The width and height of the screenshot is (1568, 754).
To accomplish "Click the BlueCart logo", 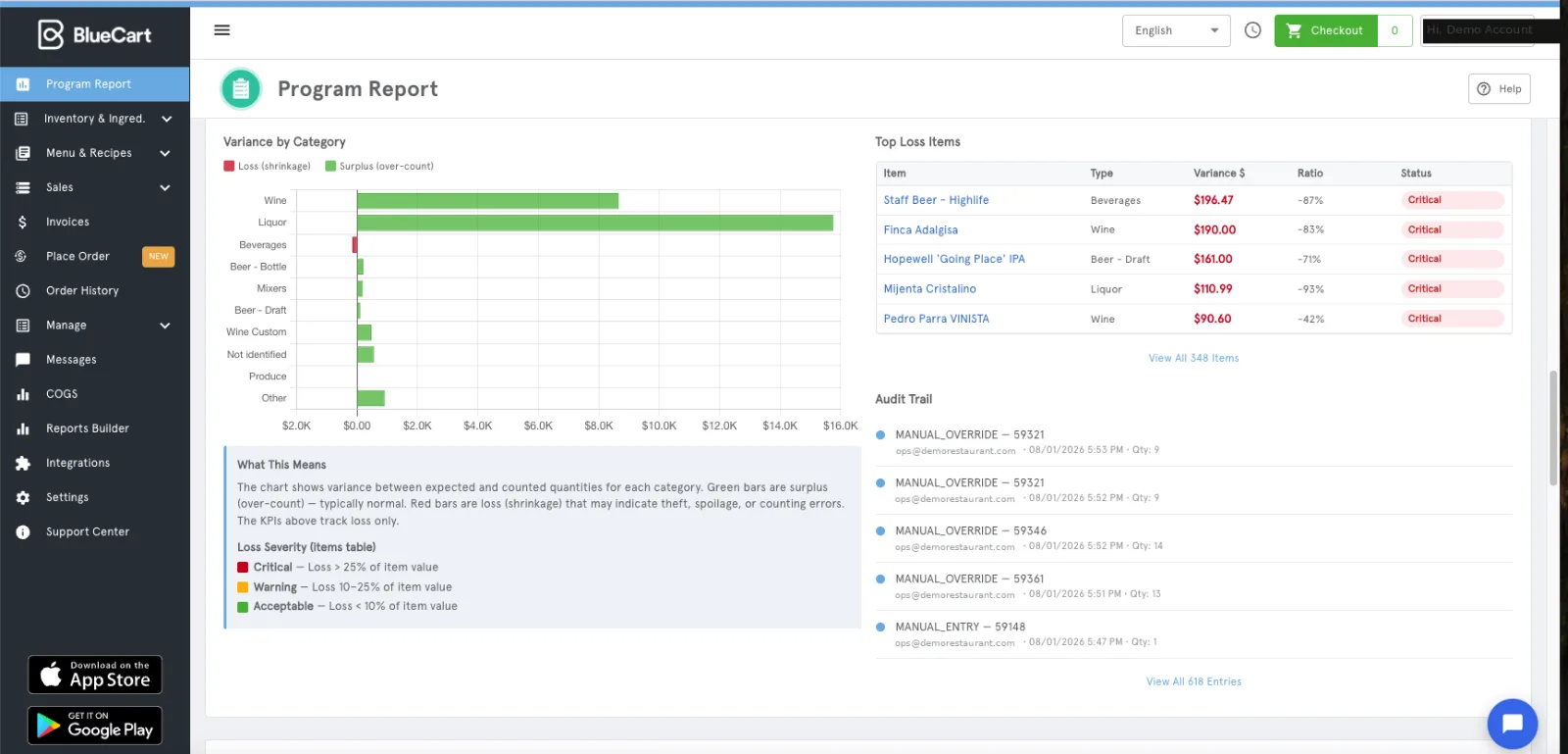I will (95, 34).
